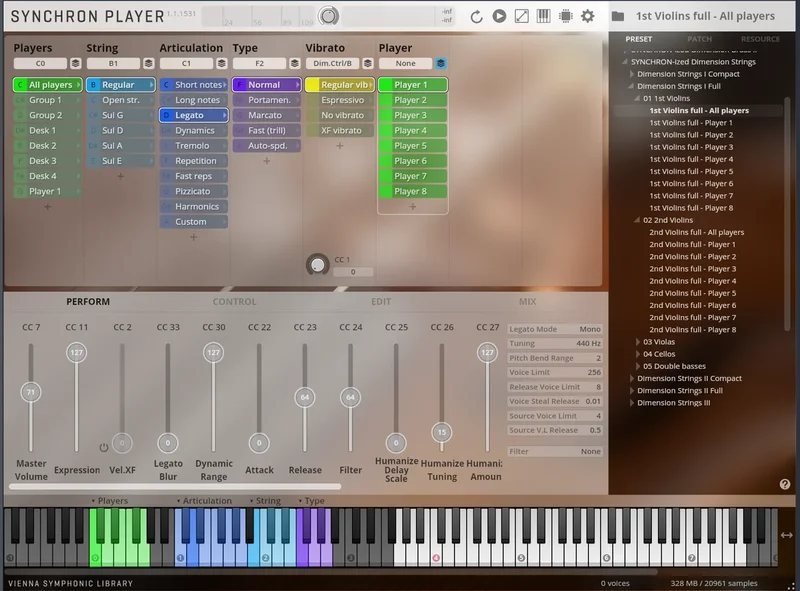Toggle the power icon next to Vel.XF
The image size is (800, 591).
tap(104, 448)
